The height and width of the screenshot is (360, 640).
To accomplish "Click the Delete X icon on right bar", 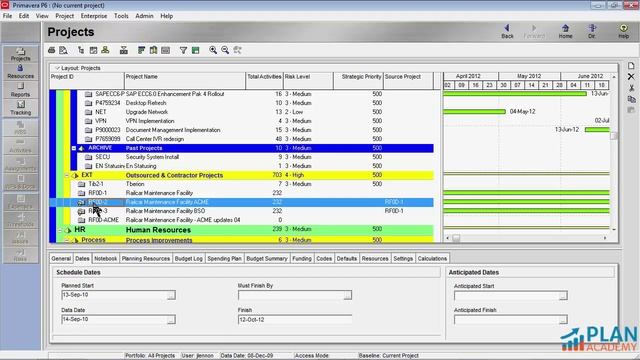I will click(x=631, y=77).
